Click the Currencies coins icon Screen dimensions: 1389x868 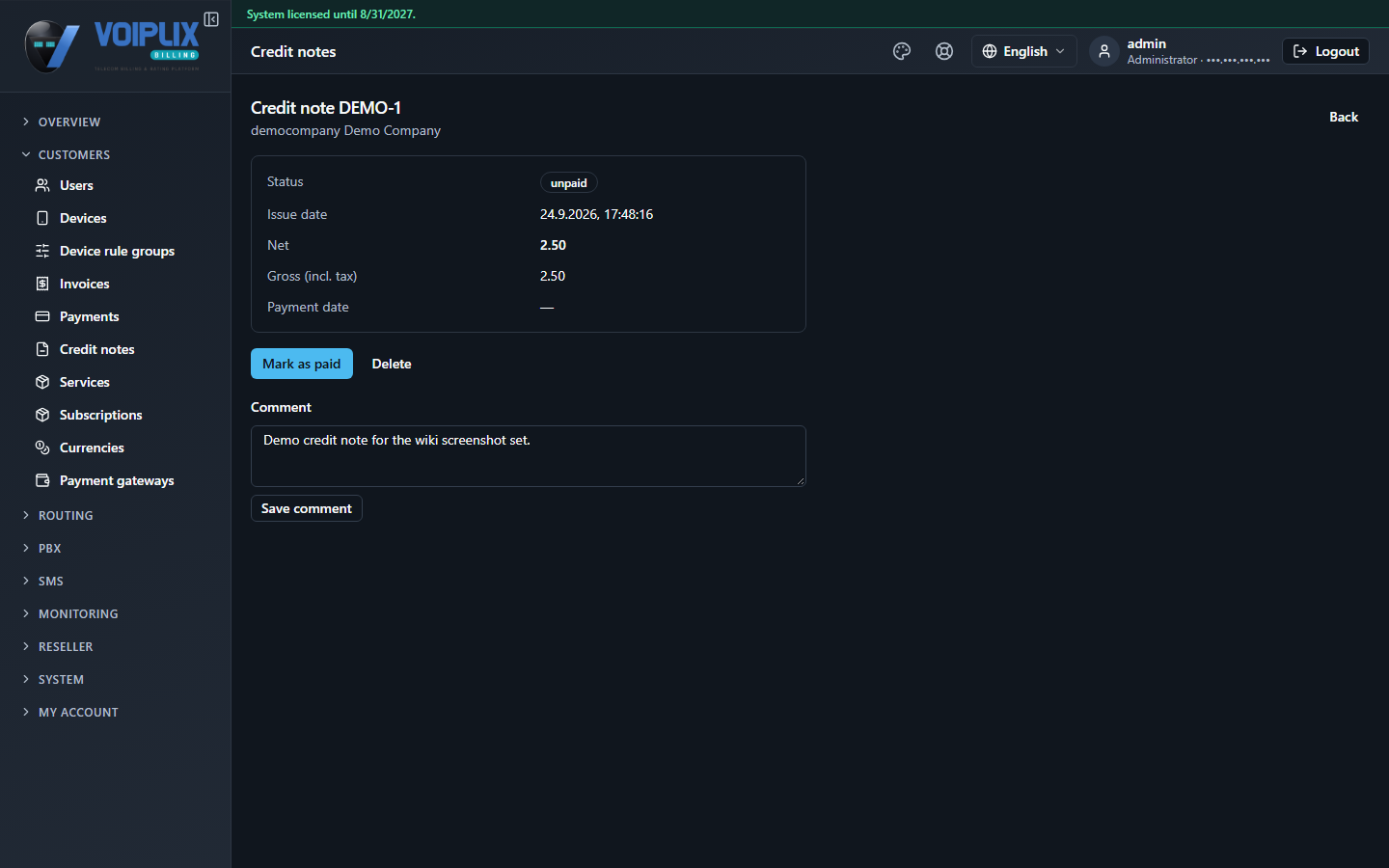42,448
